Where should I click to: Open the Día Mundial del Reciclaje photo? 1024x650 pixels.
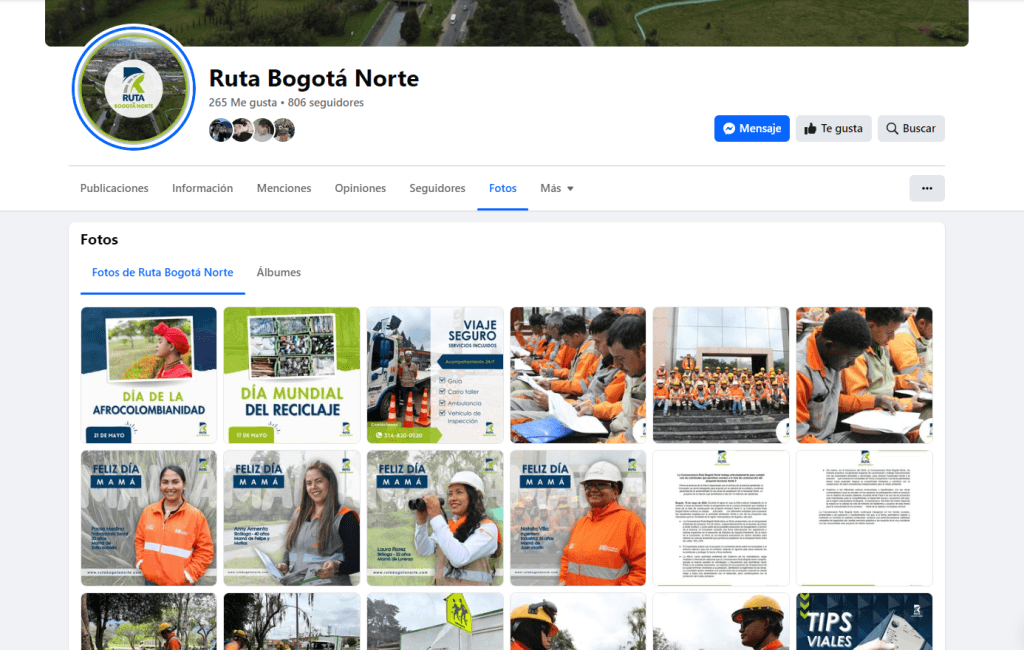[x=292, y=375]
